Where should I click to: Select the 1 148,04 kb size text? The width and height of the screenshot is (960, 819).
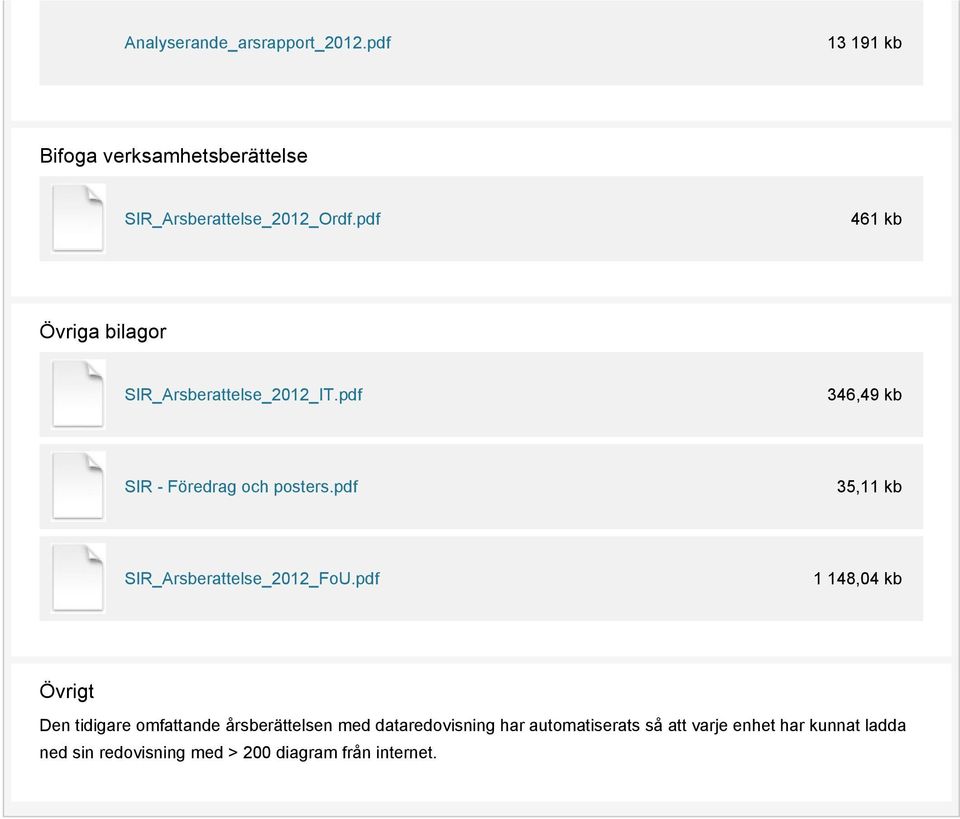tap(858, 578)
